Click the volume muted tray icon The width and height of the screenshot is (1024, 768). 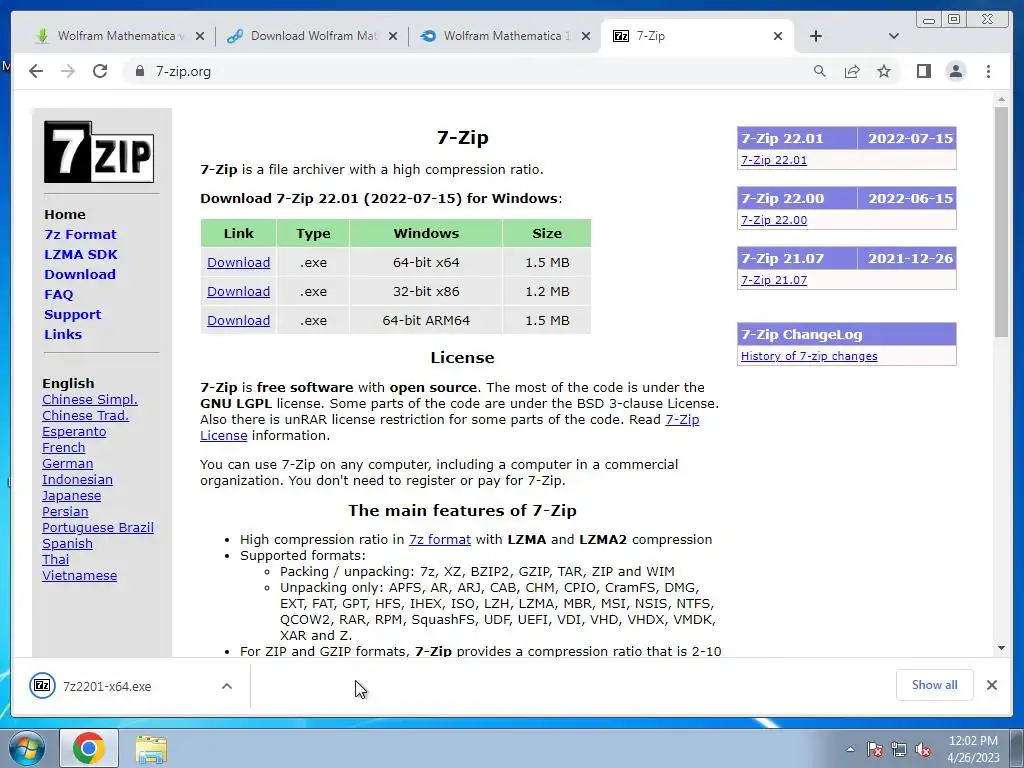(x=923, y=750)
